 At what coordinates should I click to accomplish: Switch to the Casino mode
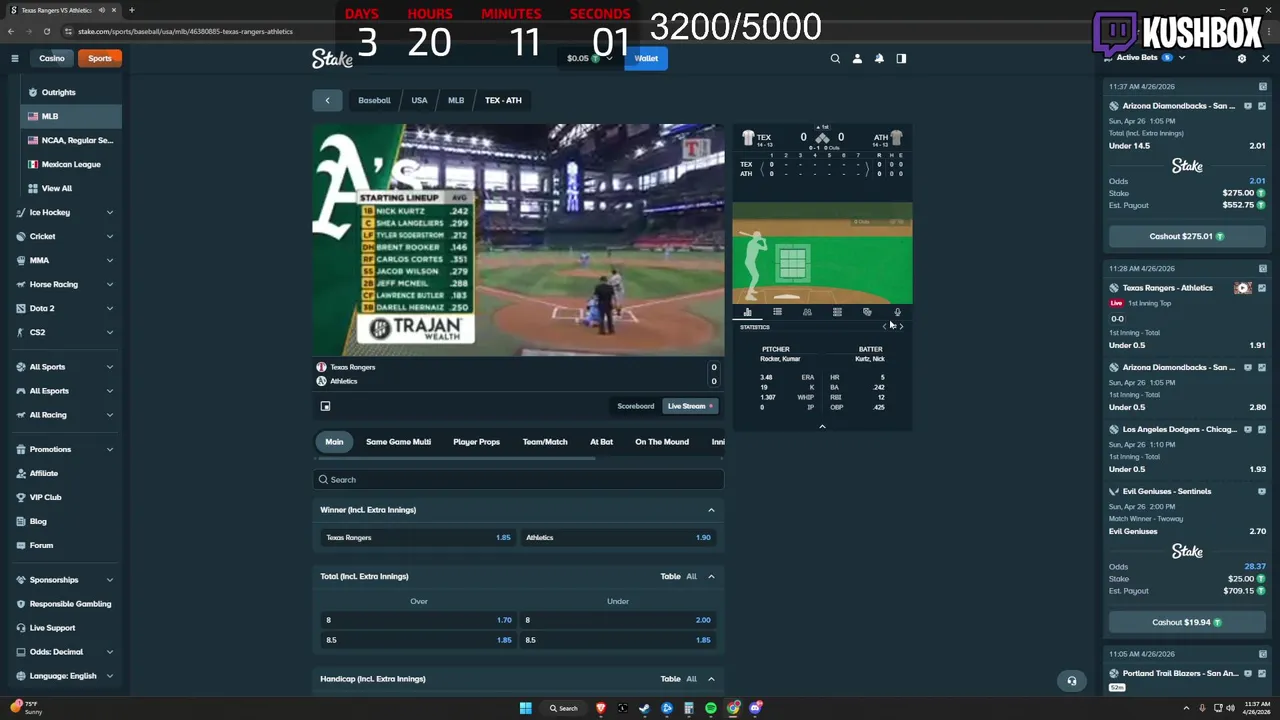click(x=51, y=58)
